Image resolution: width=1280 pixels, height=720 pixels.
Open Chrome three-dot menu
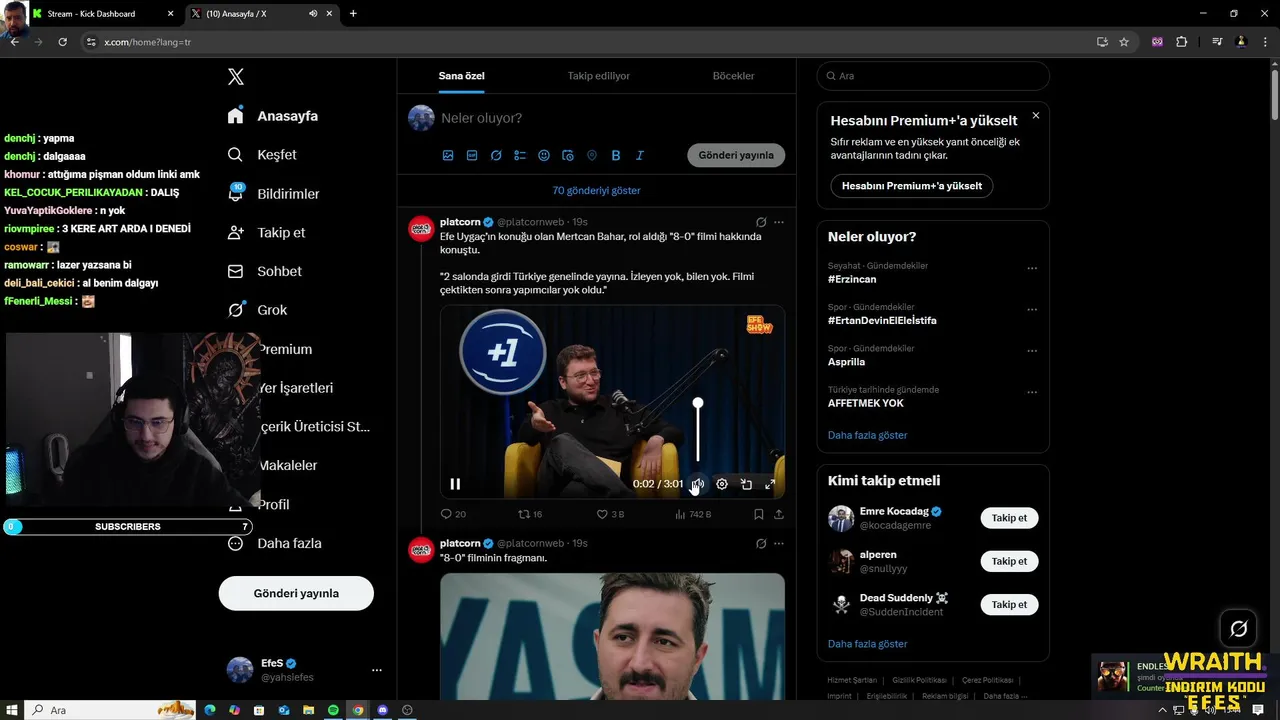pos(1265,42)
